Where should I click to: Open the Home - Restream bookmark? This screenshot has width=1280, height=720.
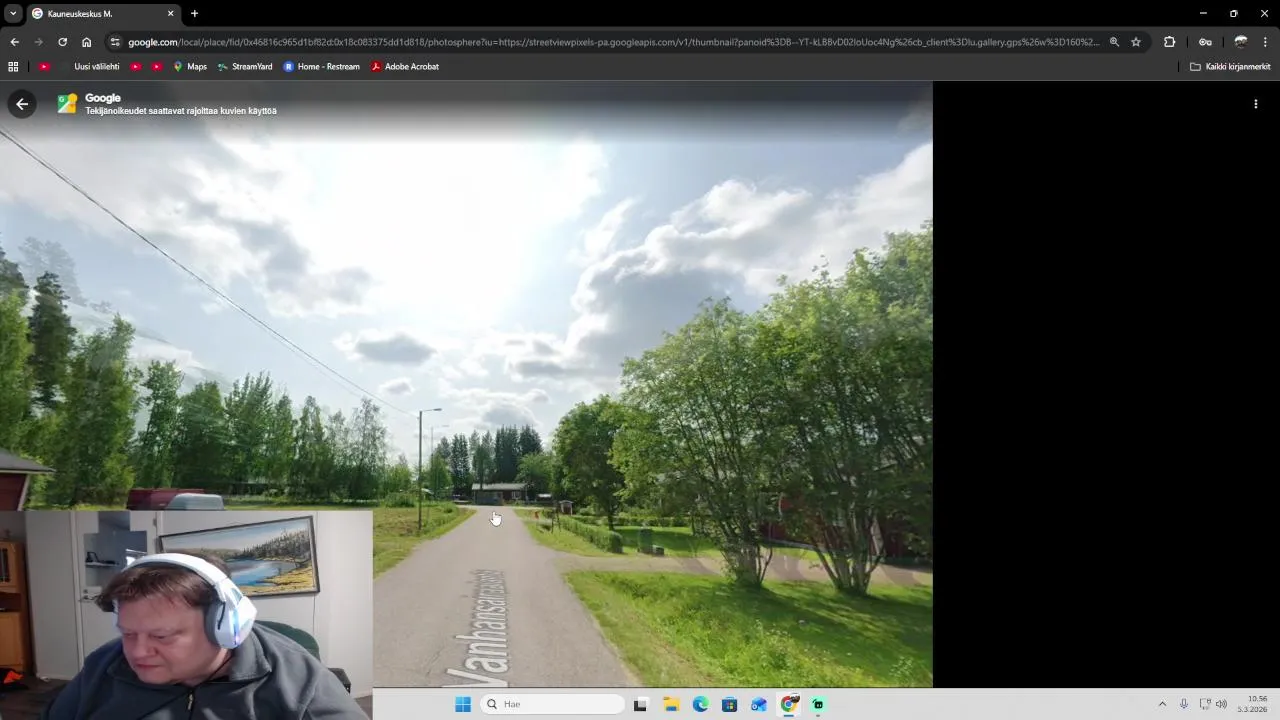coord(321,67)
